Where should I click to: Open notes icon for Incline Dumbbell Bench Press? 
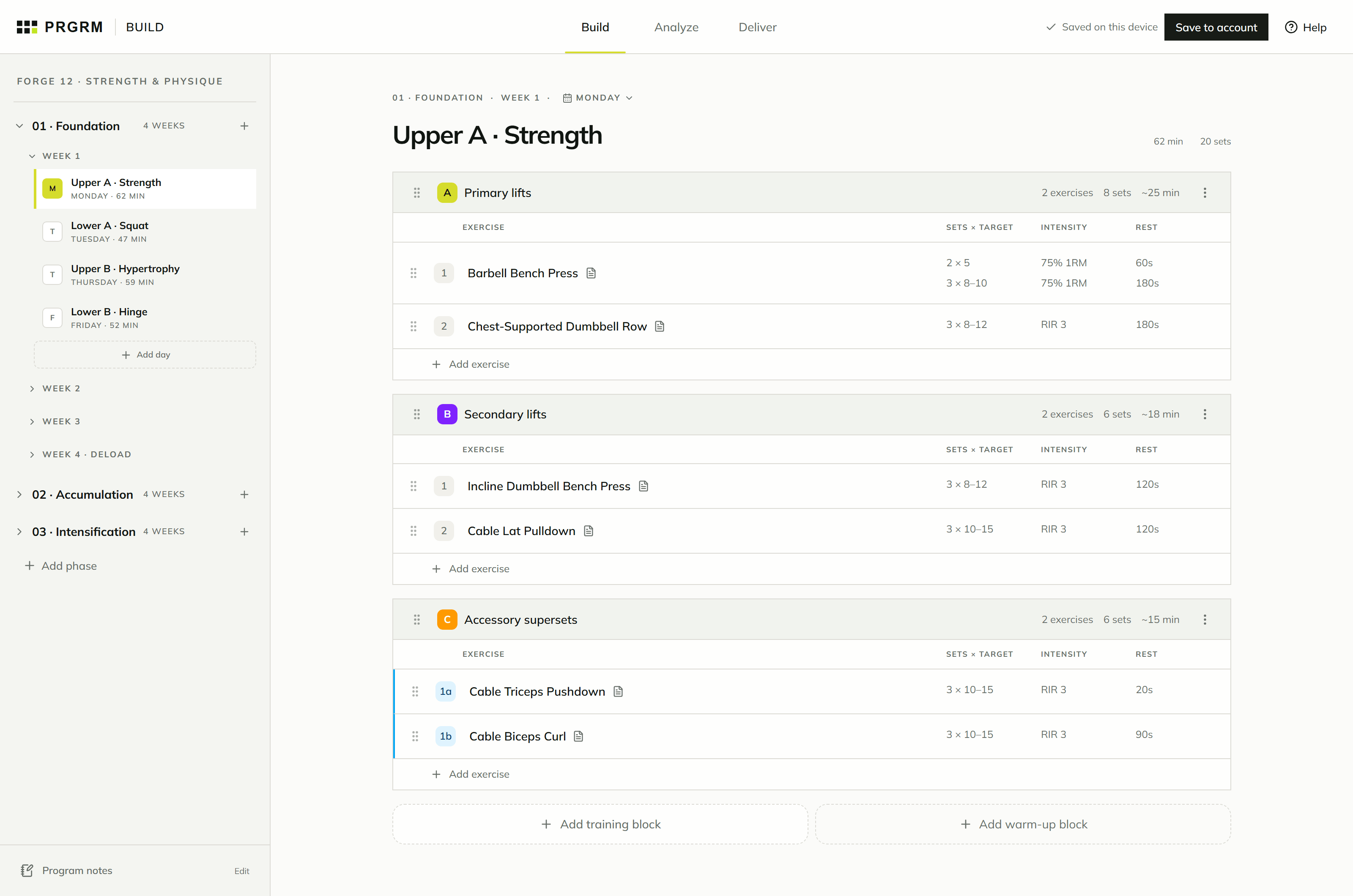click(644, 486)
